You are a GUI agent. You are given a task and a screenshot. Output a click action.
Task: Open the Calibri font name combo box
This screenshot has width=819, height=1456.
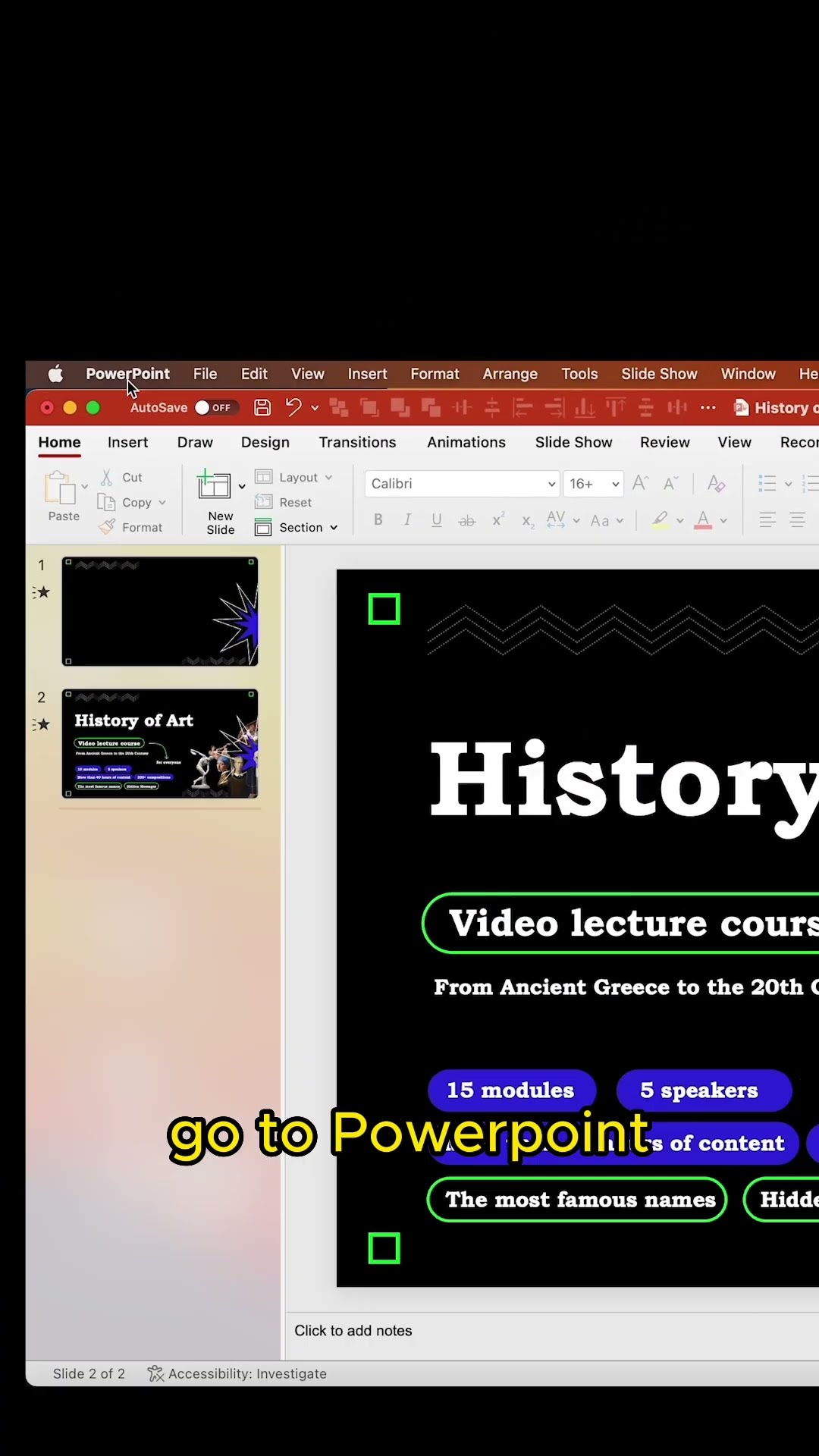click(462, 483)
